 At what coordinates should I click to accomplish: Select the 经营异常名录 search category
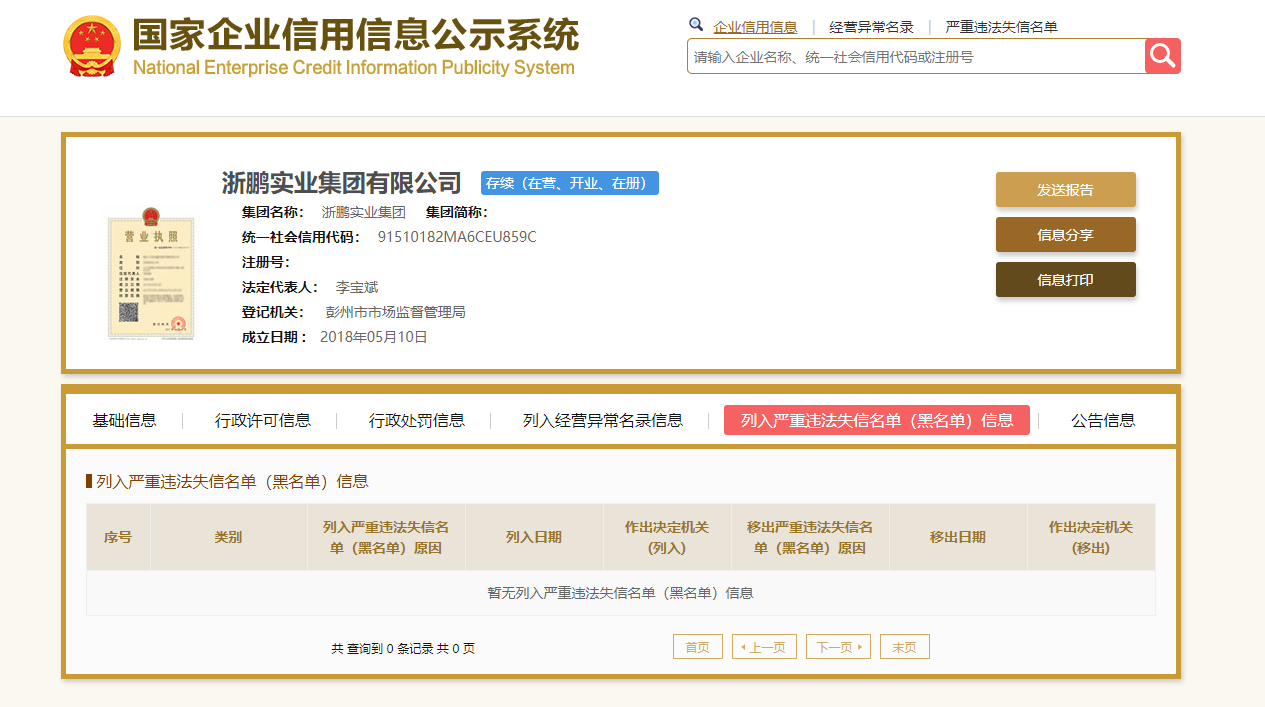[x=871, y=27]
